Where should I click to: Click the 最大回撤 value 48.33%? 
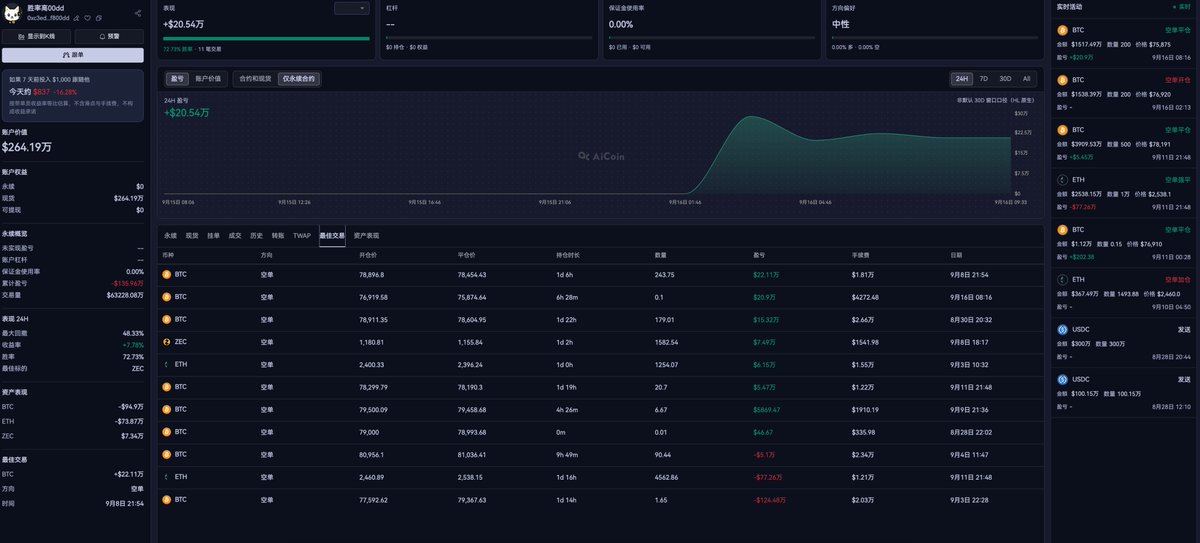(x=133, y=333)
